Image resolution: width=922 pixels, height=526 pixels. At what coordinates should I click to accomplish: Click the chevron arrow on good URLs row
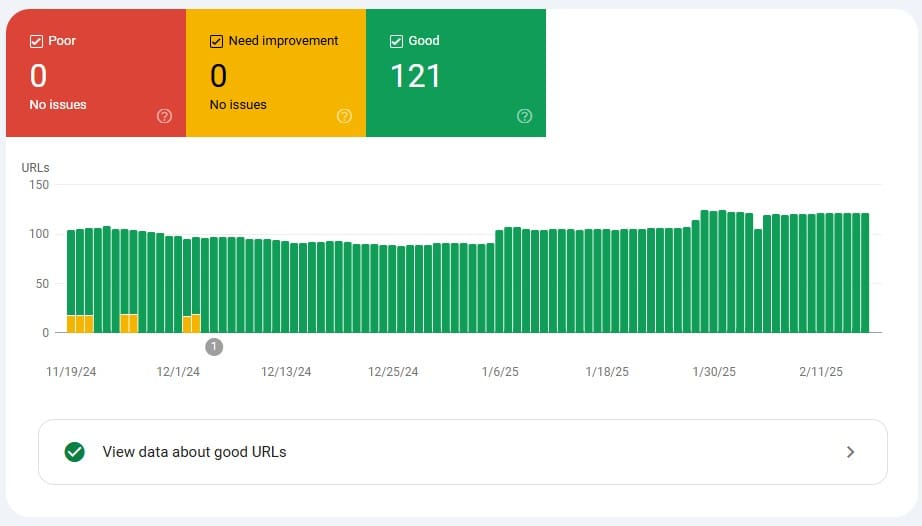click(x=850, y=452)
